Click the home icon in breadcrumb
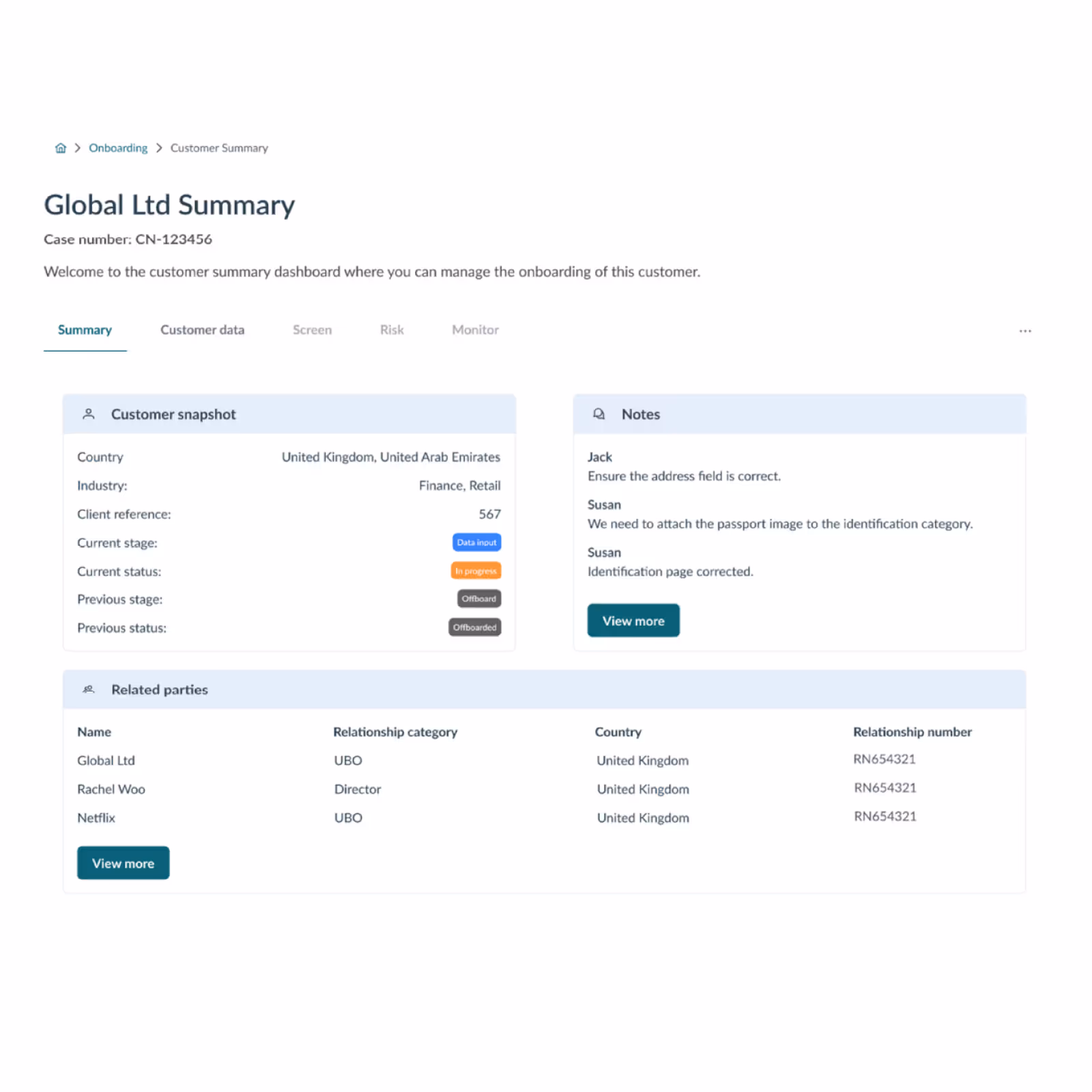The image size is (1092, 1092). click(x=61, y=148)
